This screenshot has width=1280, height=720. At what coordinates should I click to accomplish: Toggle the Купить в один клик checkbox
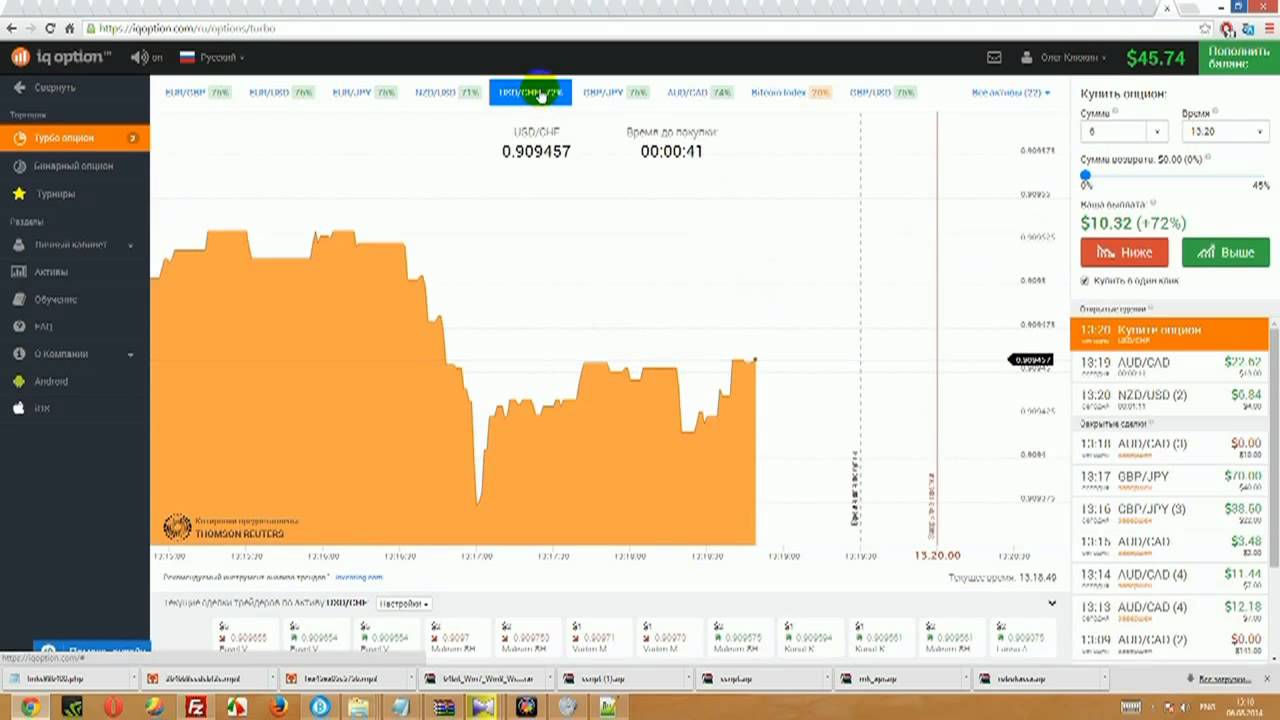[1085, 281]
